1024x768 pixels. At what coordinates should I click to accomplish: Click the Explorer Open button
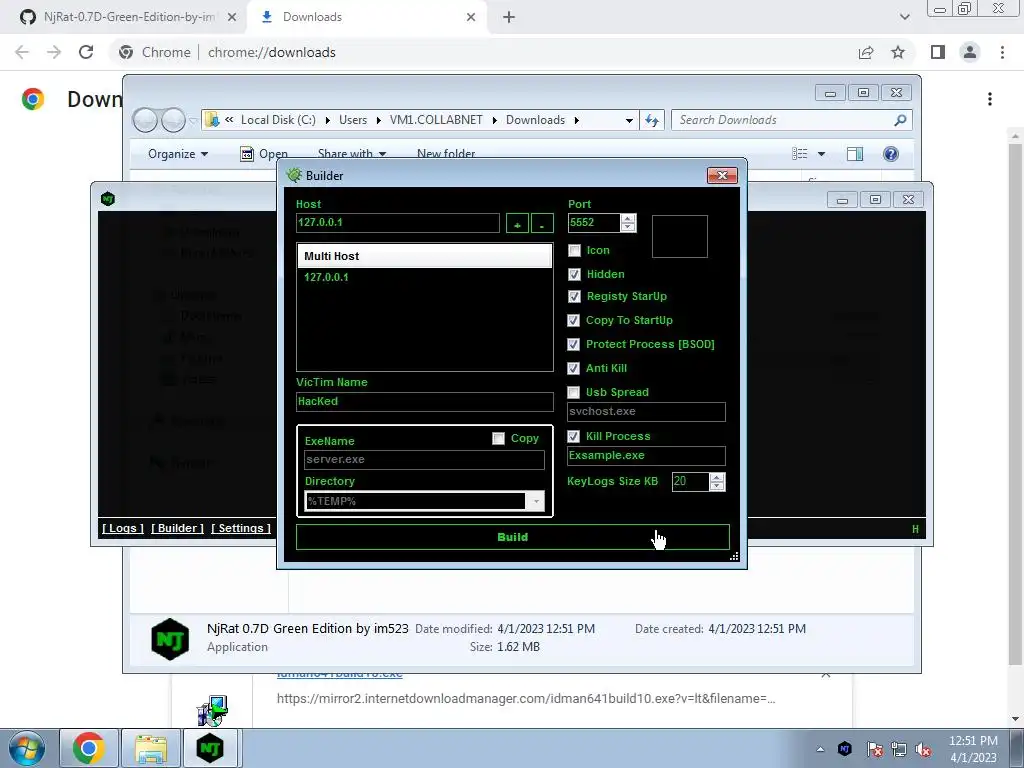pyautogui.click(x=264, y=154)
